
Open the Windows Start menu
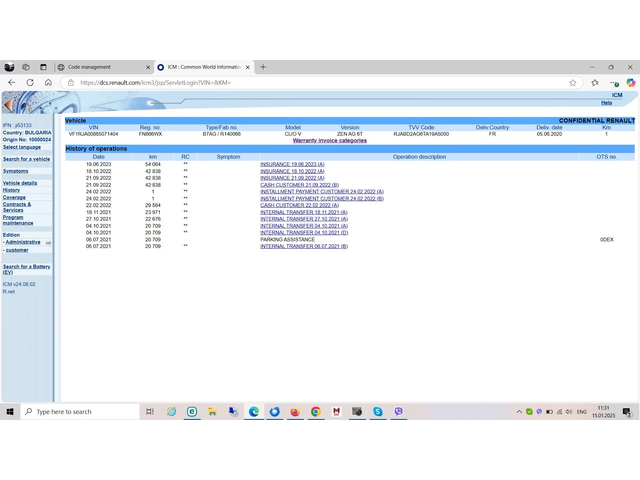(10, 411)
